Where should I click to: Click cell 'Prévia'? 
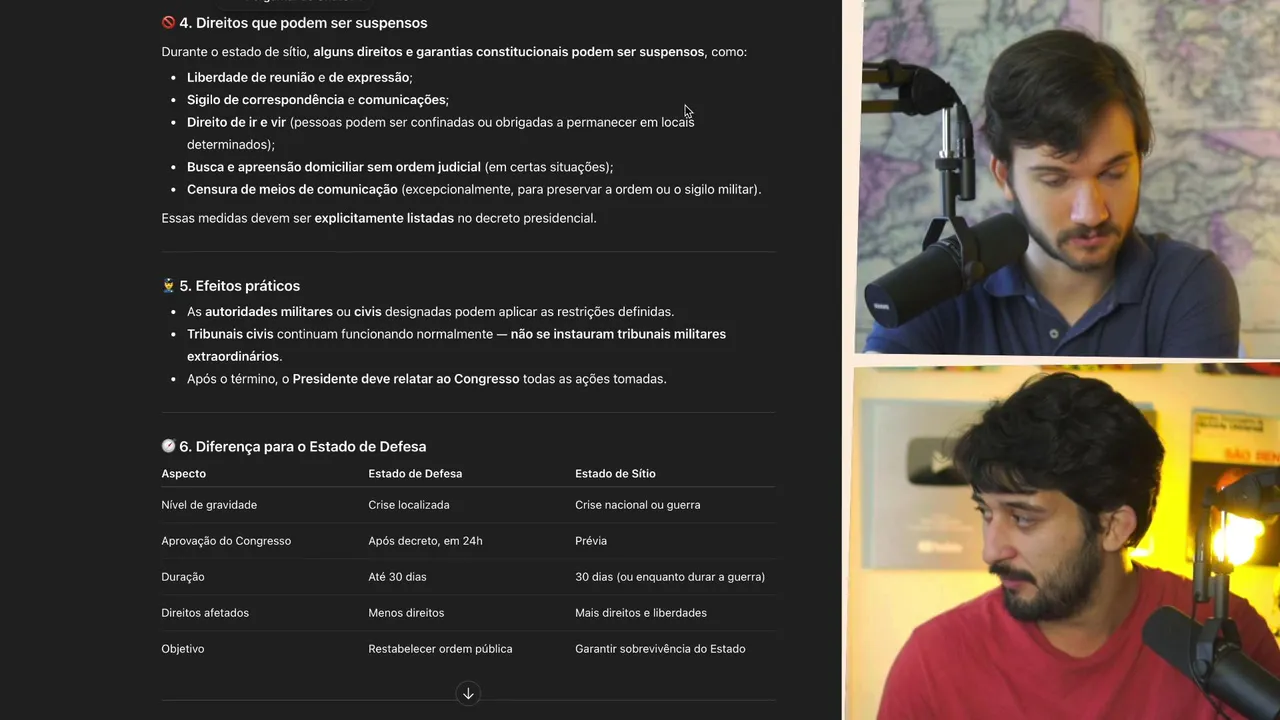point(591,541)
